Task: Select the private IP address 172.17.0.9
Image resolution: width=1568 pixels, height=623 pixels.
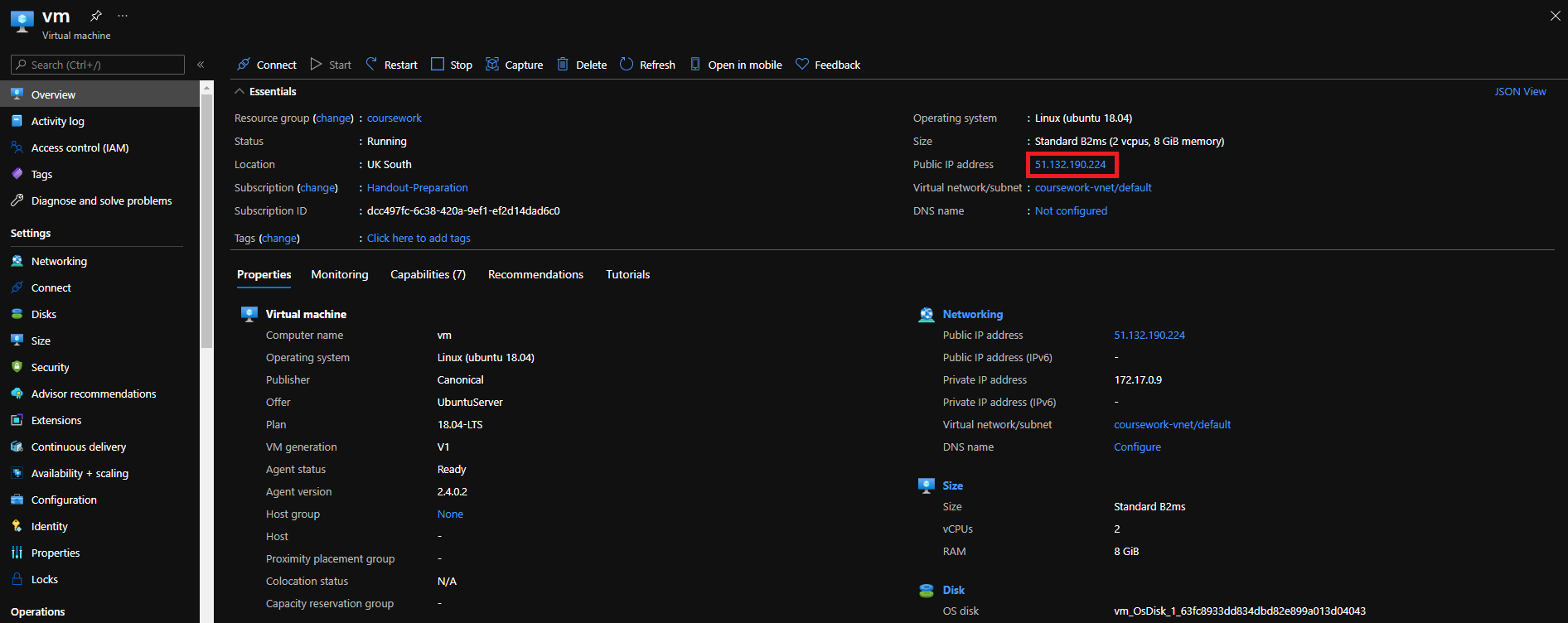Action: (x=1138, y=380)
